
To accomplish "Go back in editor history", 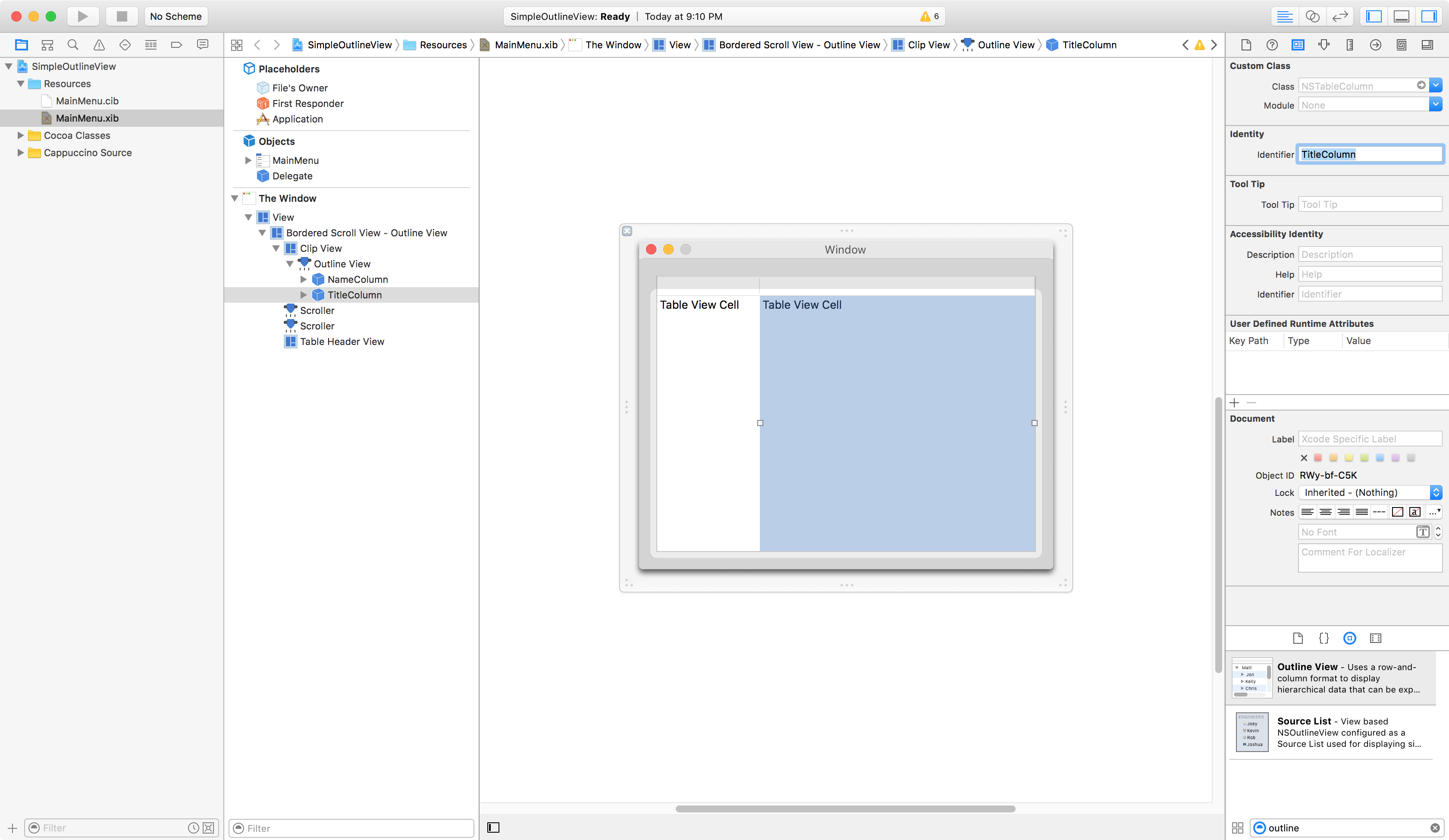I will point(257,44).
